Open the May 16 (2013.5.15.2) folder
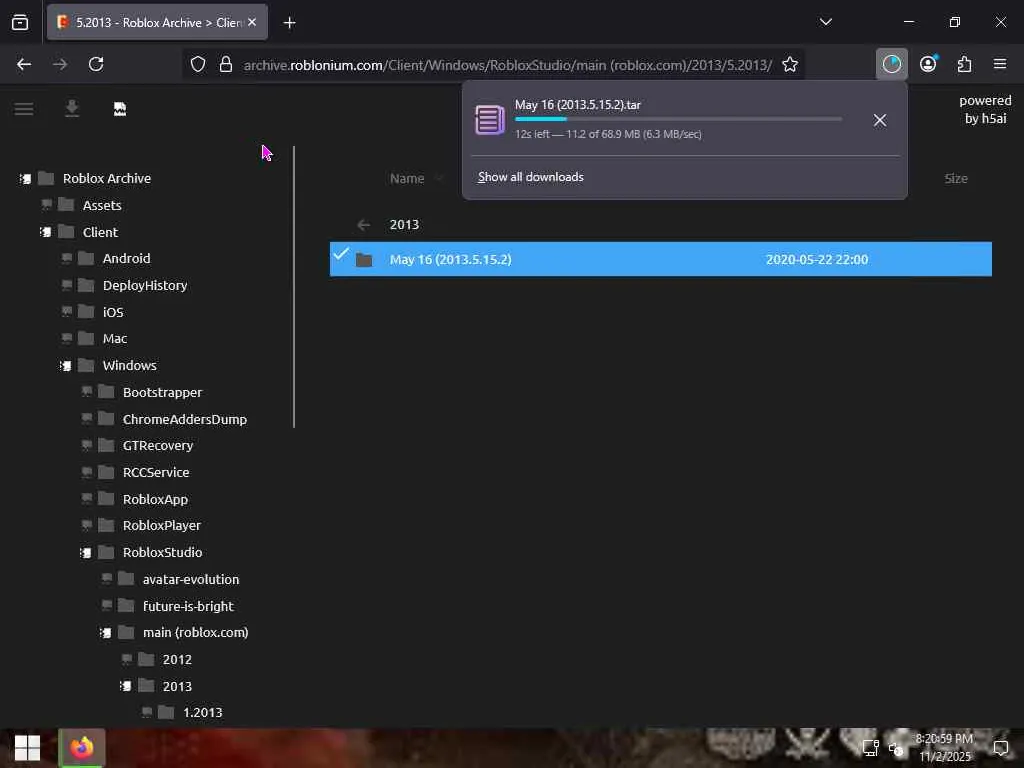The width and height of the screenshot is (1024, 768). [451, 259]
